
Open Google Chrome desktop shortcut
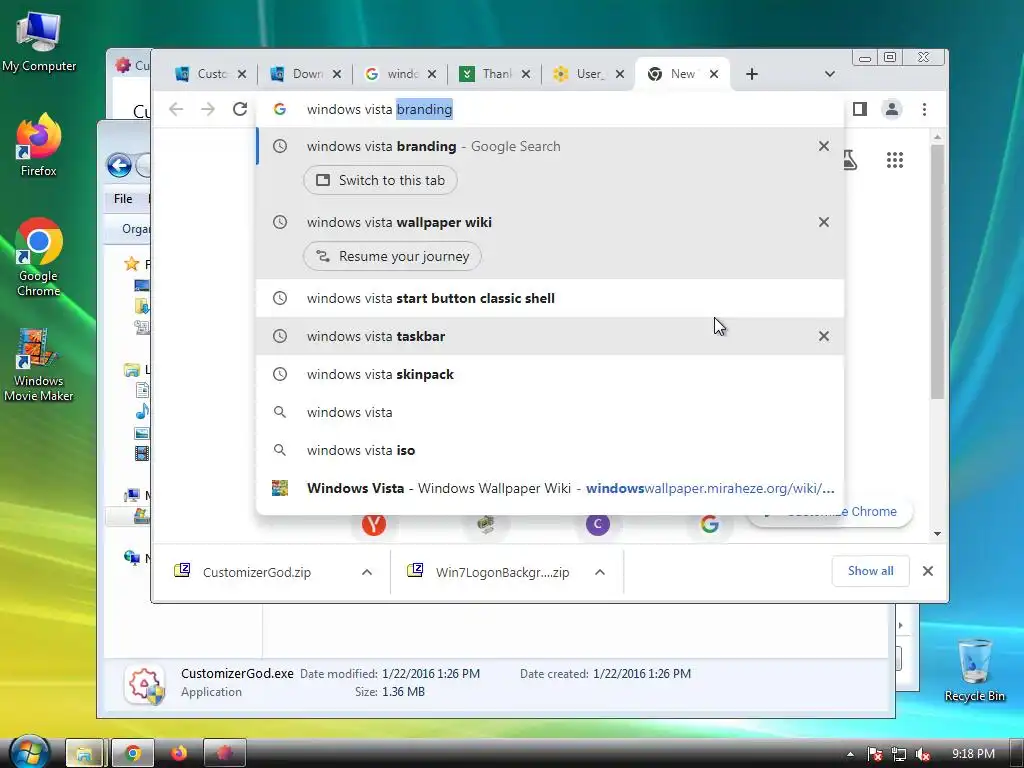39,257
